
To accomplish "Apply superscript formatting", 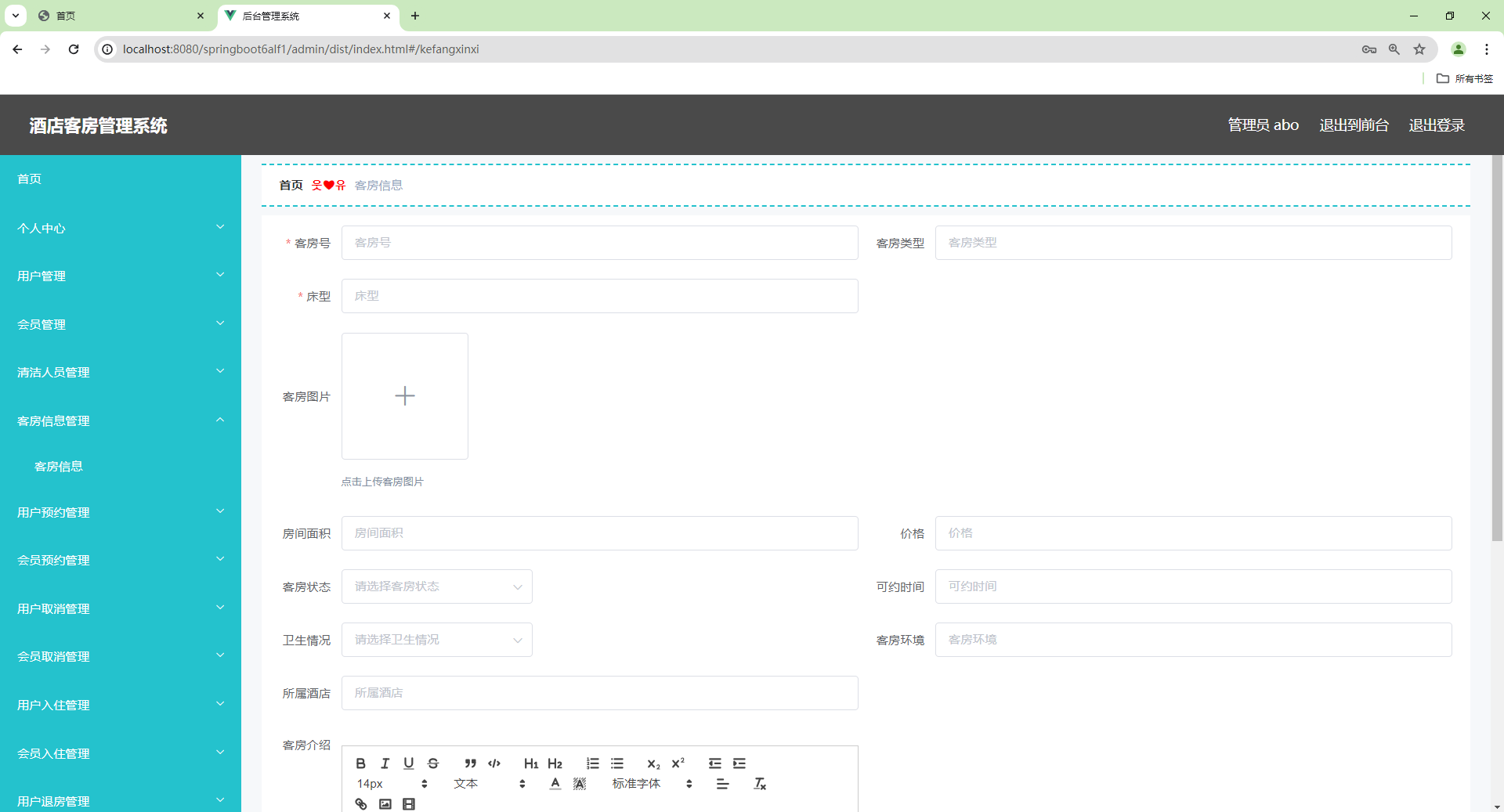I will [678, 763].
